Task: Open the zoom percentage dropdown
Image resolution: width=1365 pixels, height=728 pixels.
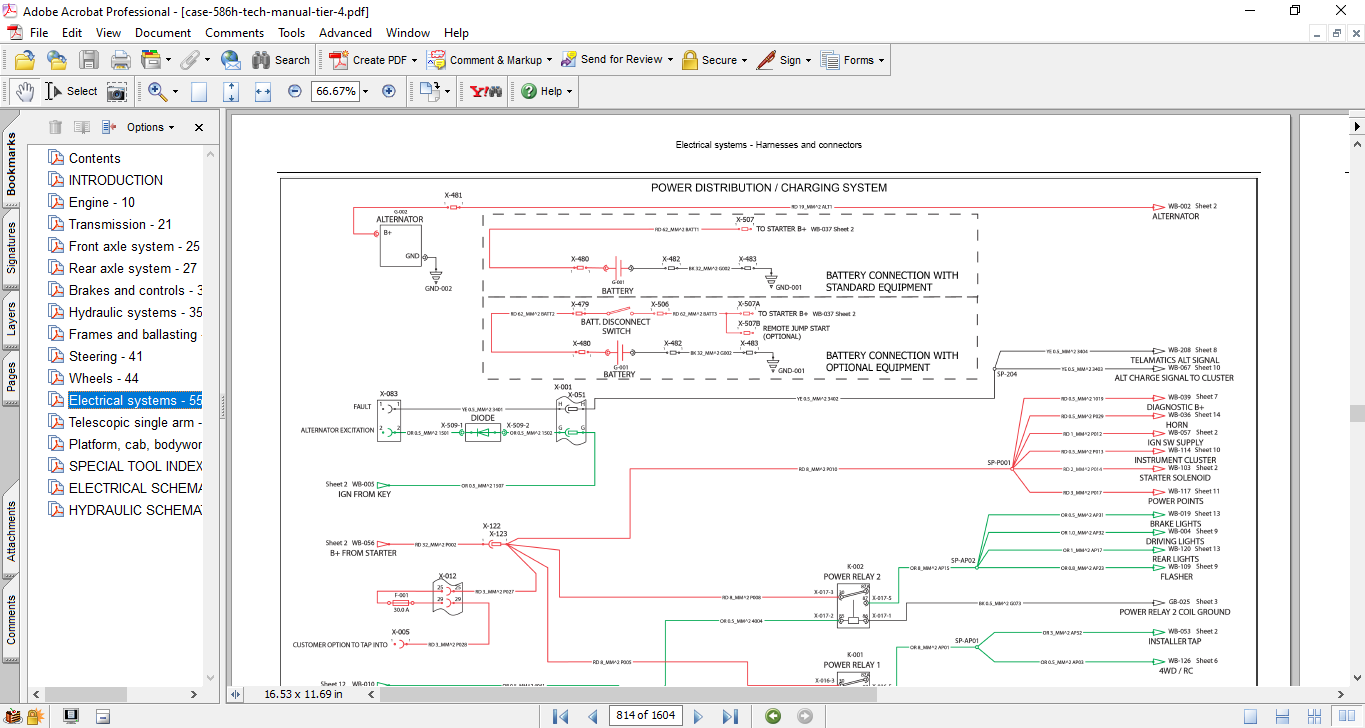Action: click(365, 91)
